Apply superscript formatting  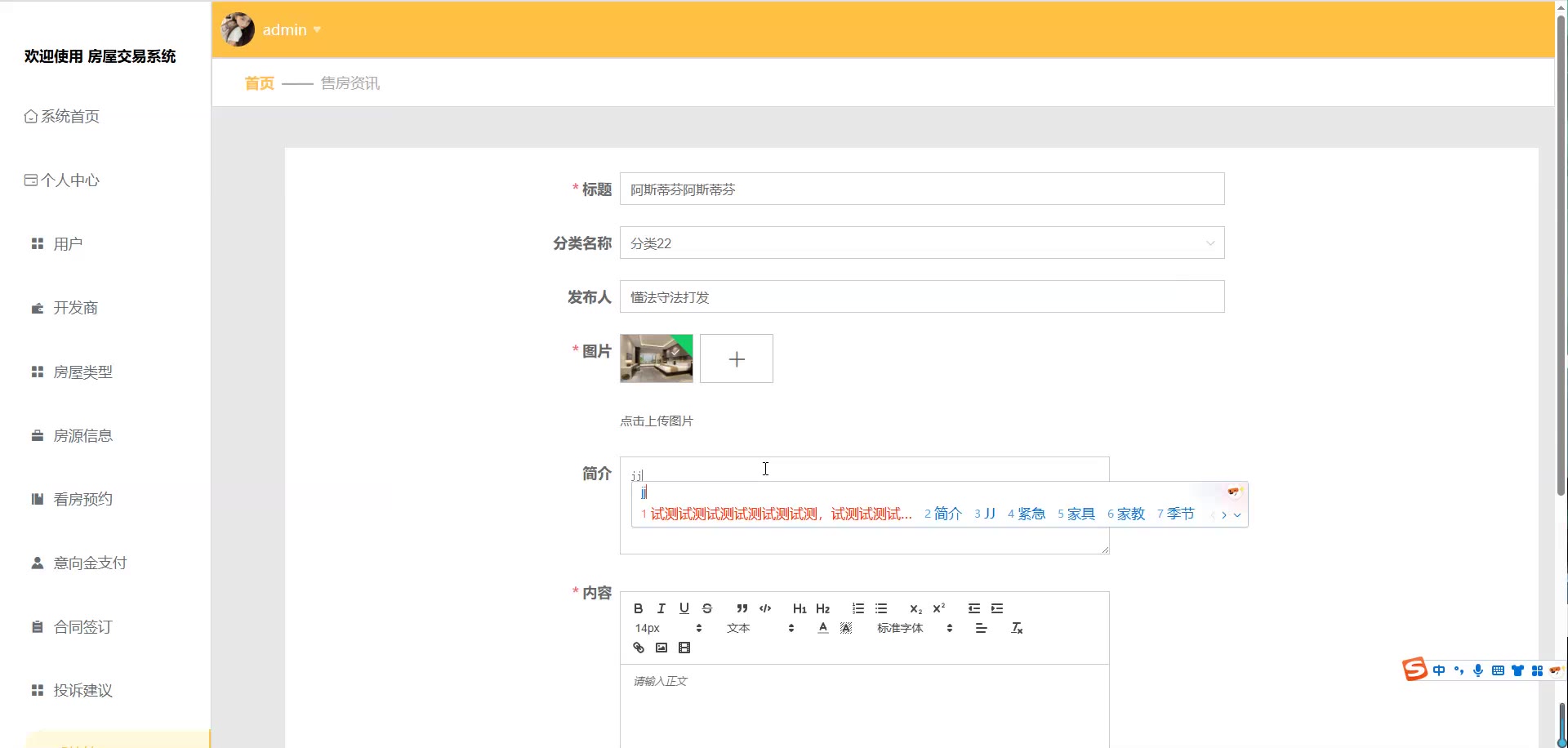[939, 608]
